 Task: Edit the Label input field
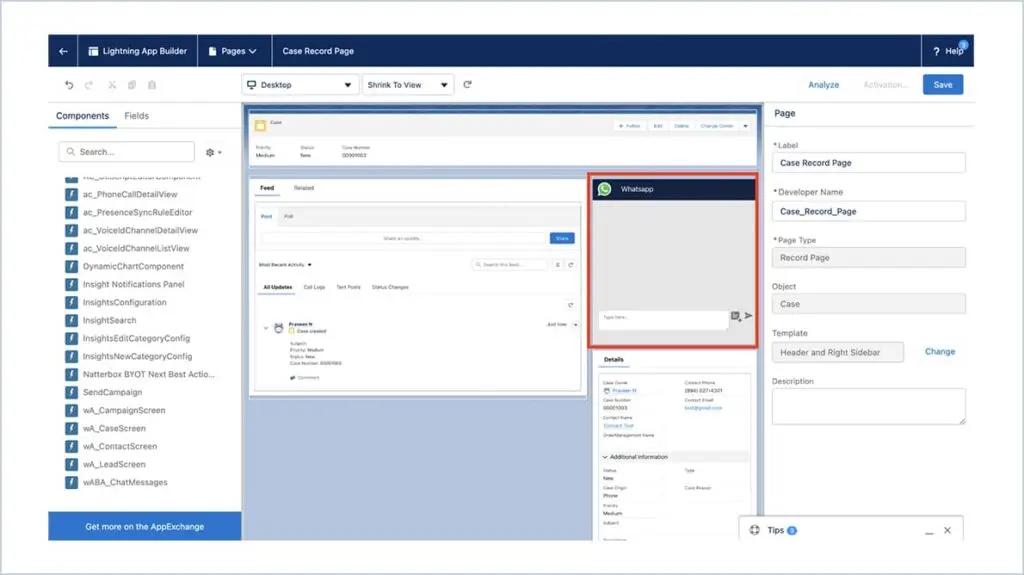point(869,163)
